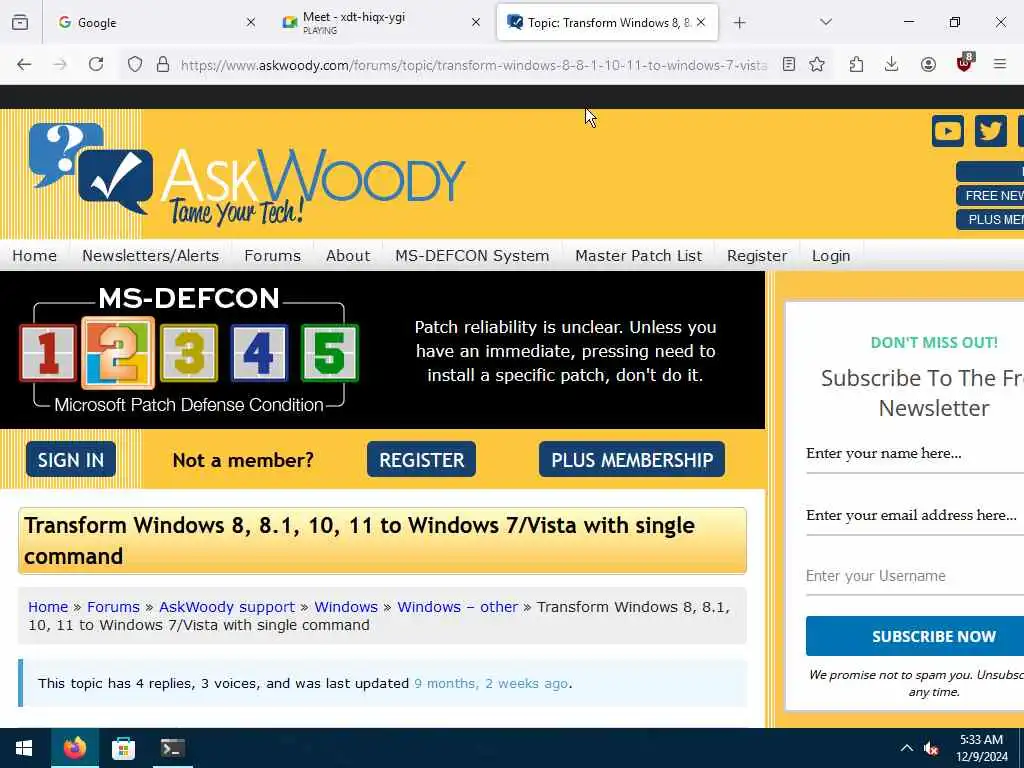Click the Windows – other breadcrumb link
This screenshot has height=768, width=1024.
pos(457,607)
